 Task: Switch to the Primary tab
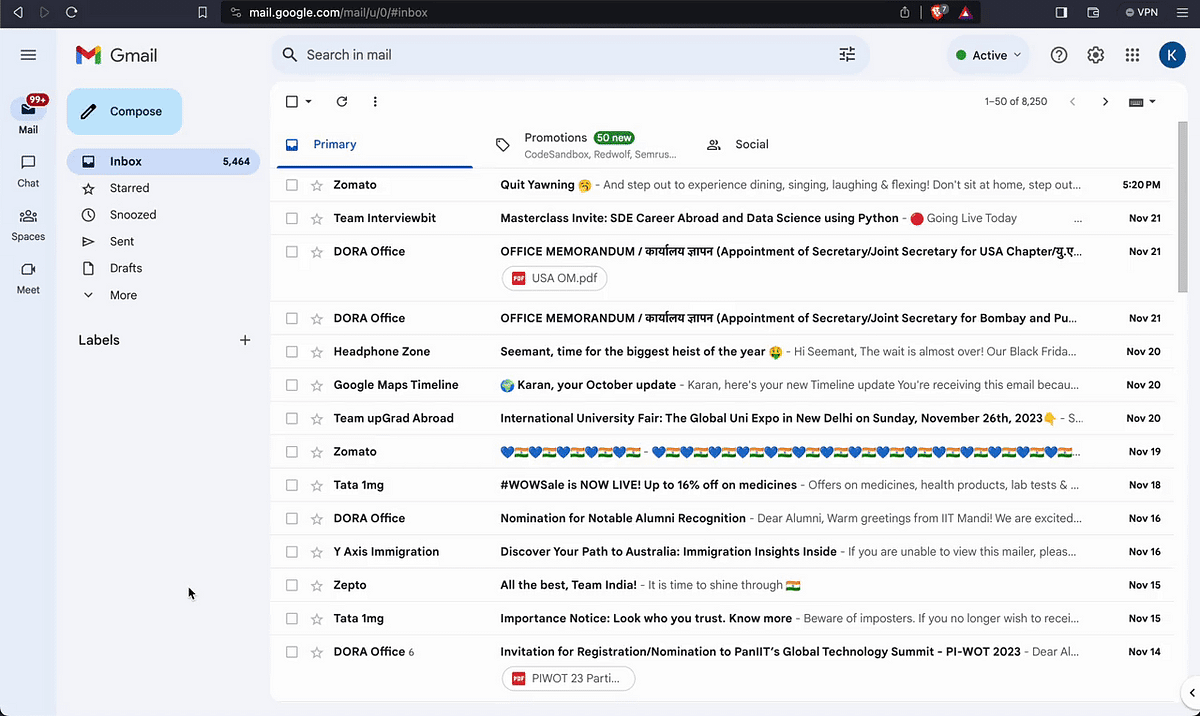(372, 144)
